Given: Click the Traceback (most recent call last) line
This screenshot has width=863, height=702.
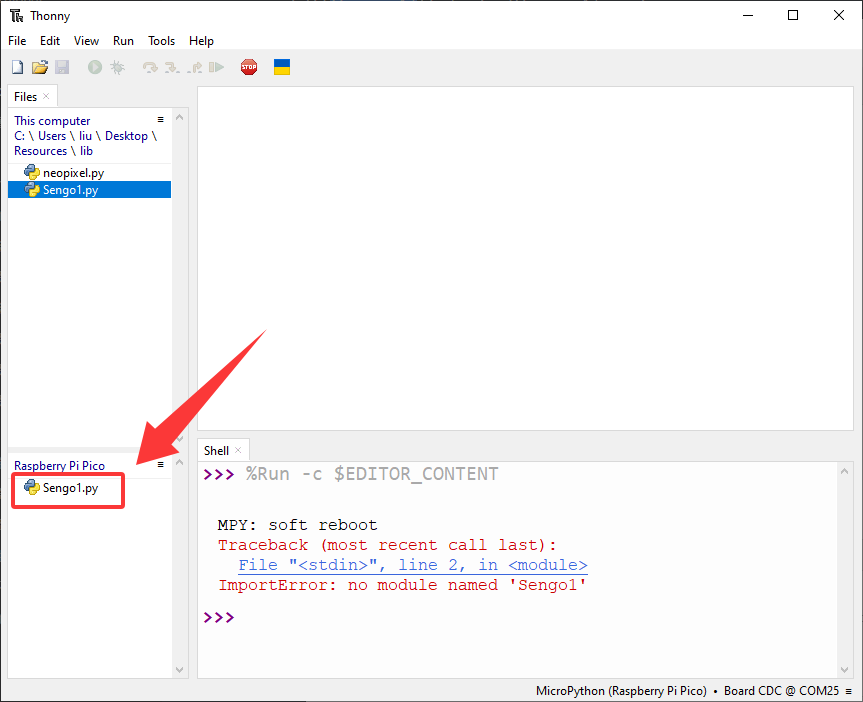Looking at the screenshot, I should point(387,546).
